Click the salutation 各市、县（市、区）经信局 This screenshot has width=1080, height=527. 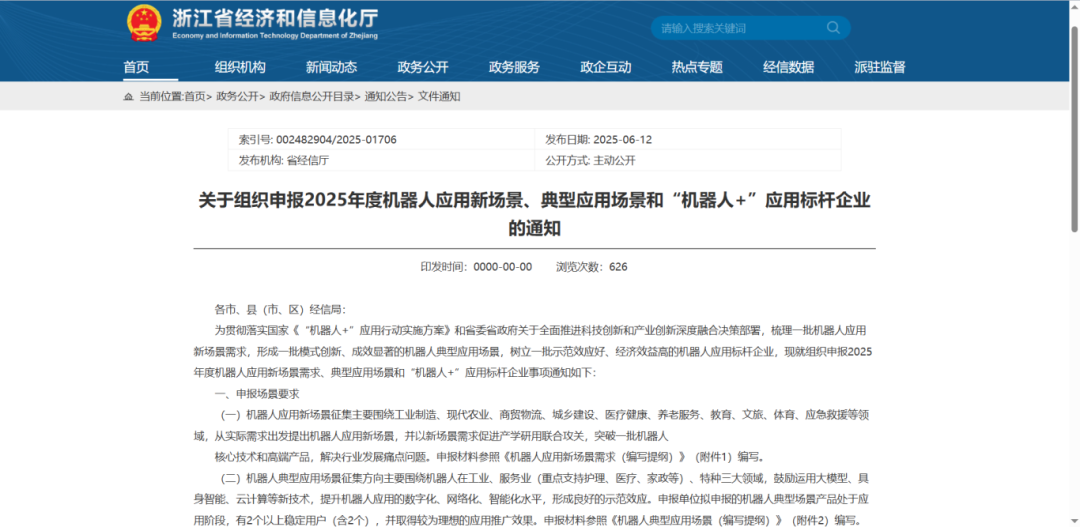coord(281,310)
